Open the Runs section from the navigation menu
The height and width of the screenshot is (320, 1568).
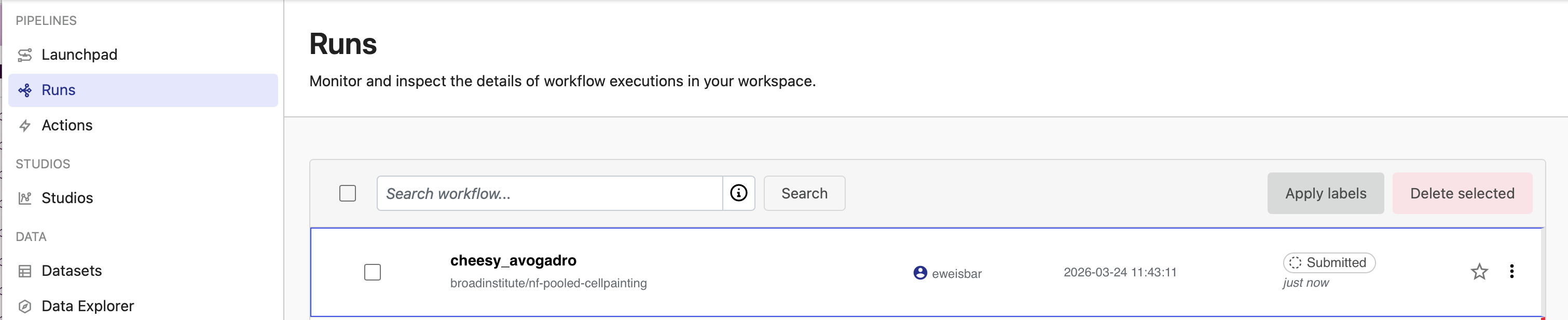tap(59, 89)
